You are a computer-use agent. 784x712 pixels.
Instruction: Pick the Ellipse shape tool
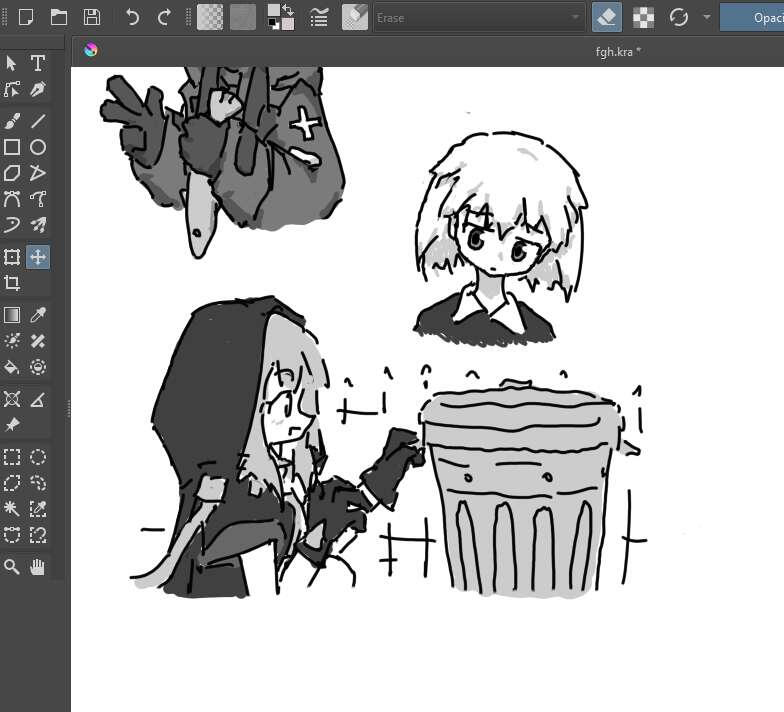pos(38,147)
